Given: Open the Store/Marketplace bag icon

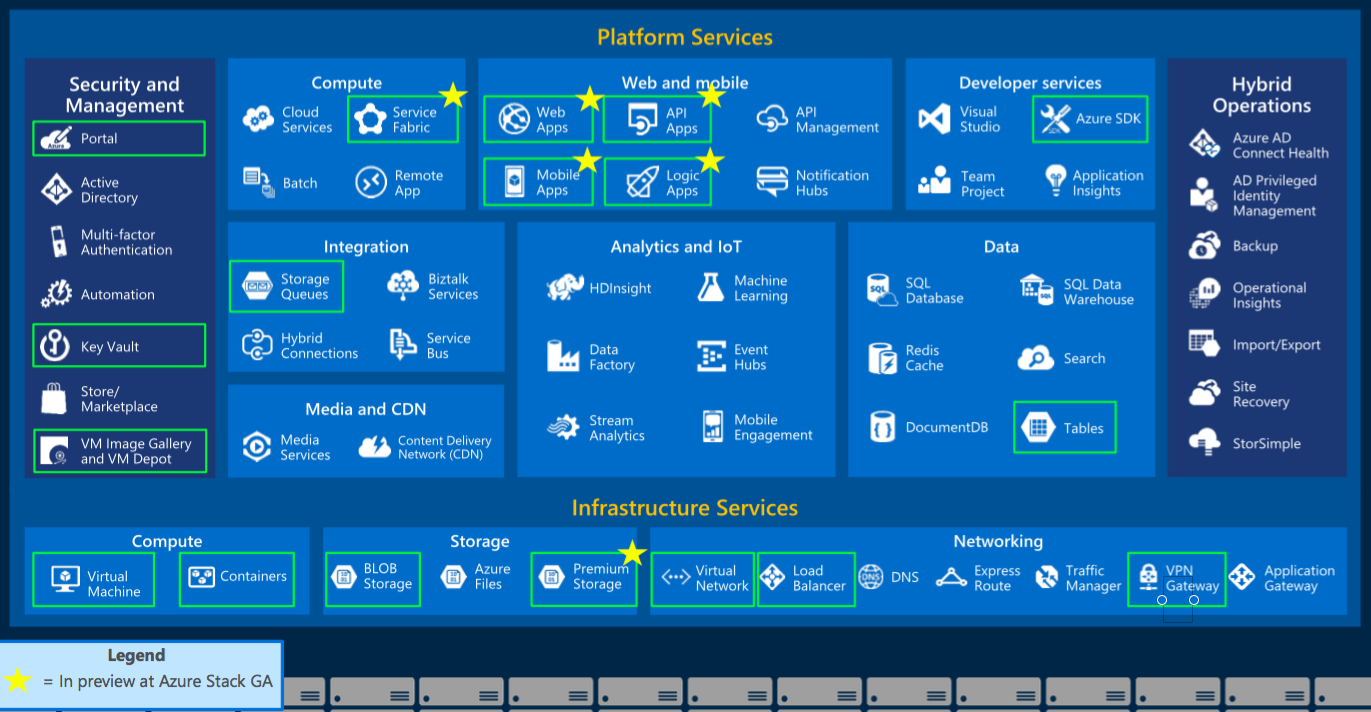Looking at the screenshot, I should coord(54,398).
